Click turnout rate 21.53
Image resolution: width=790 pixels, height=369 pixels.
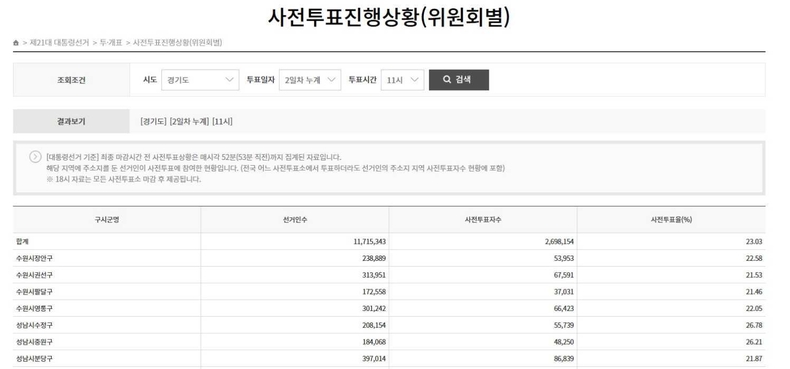[x=754, y=275]
